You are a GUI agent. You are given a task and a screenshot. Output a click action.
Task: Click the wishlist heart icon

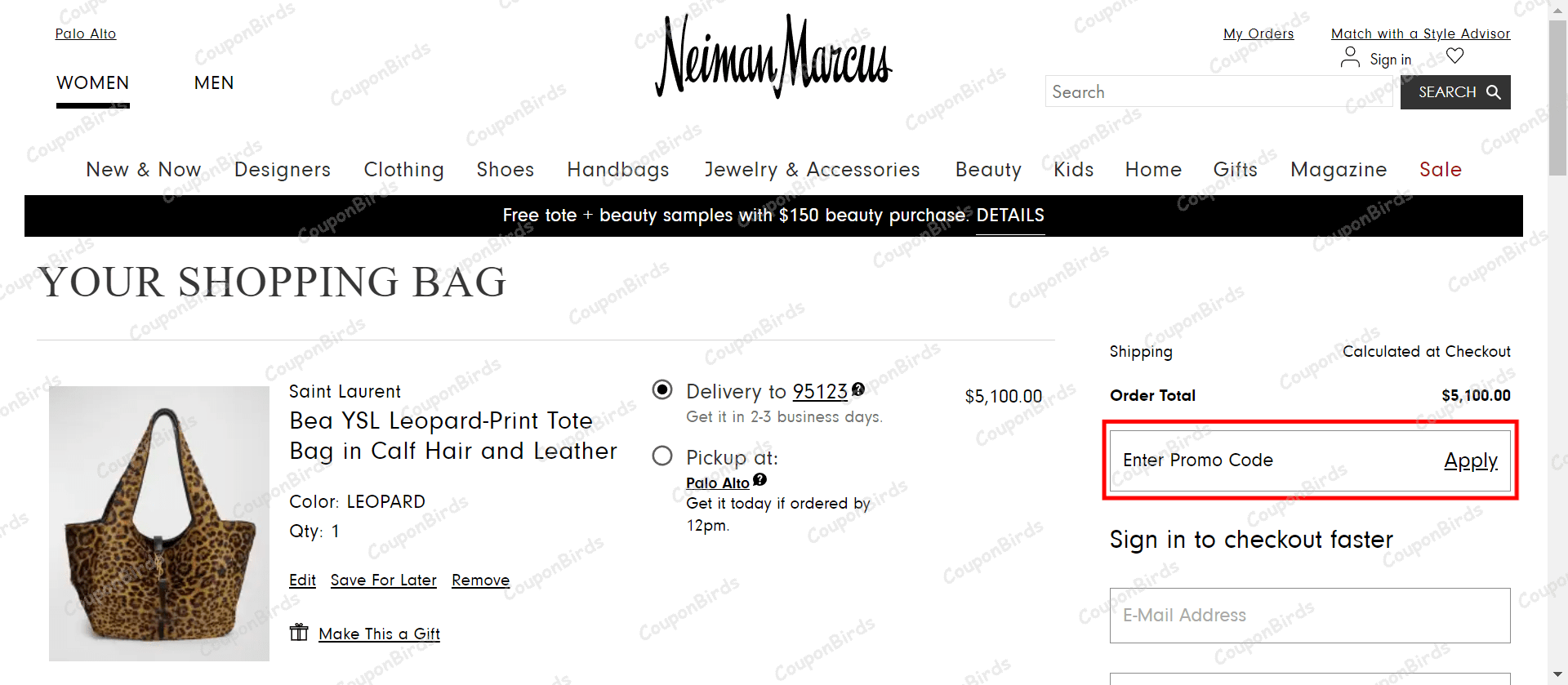(1455, 56)
